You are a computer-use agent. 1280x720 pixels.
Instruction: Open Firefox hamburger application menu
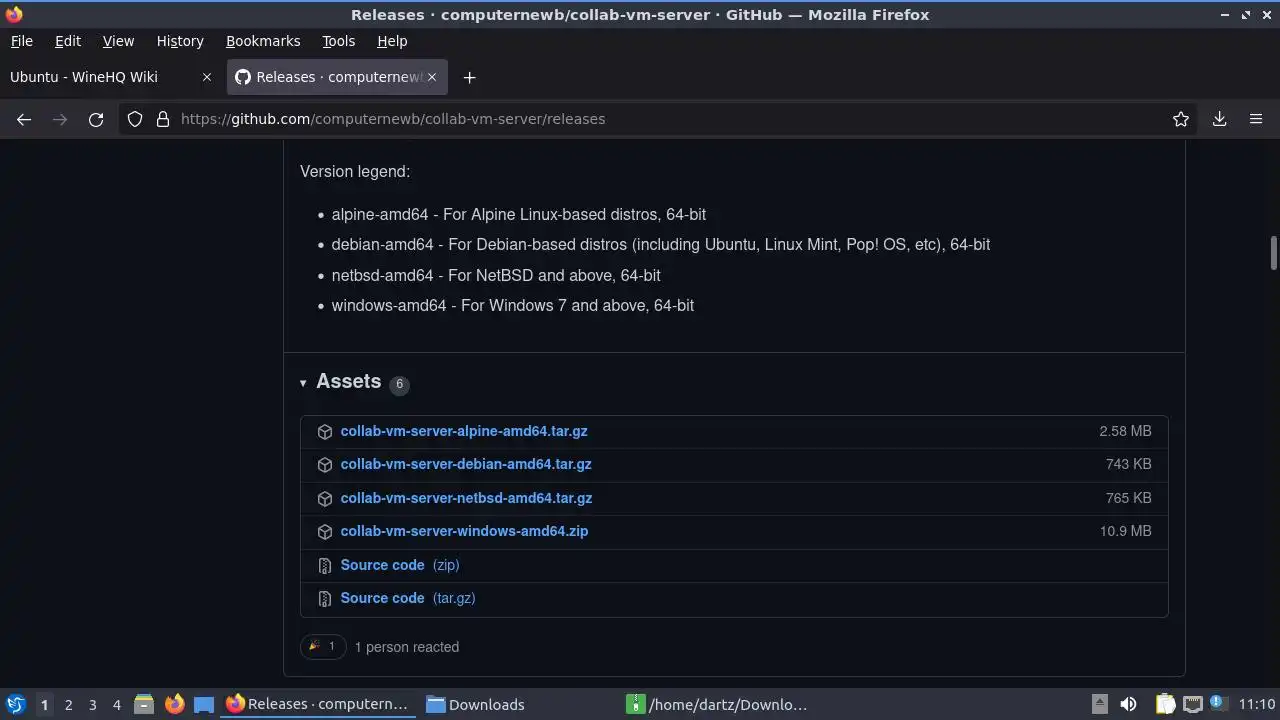click(1256, 119)
